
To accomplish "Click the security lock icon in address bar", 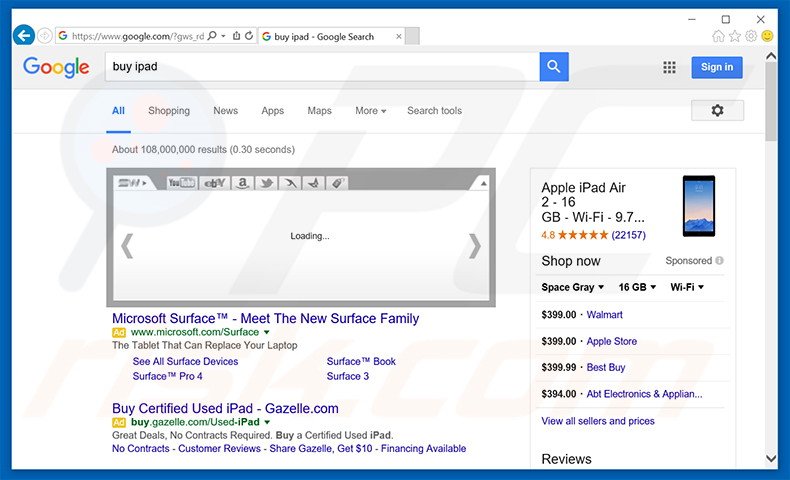I will [x=236, y=36].
